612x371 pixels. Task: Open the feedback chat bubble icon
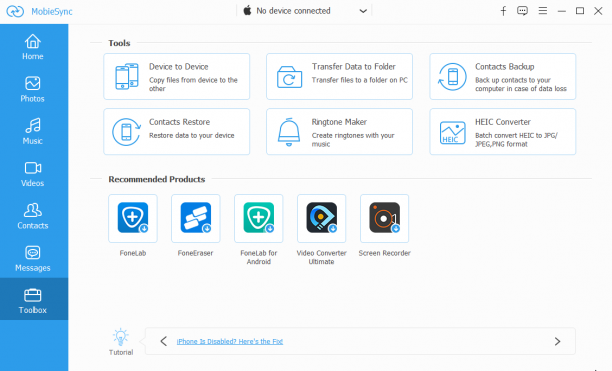[x=522, y=11]
